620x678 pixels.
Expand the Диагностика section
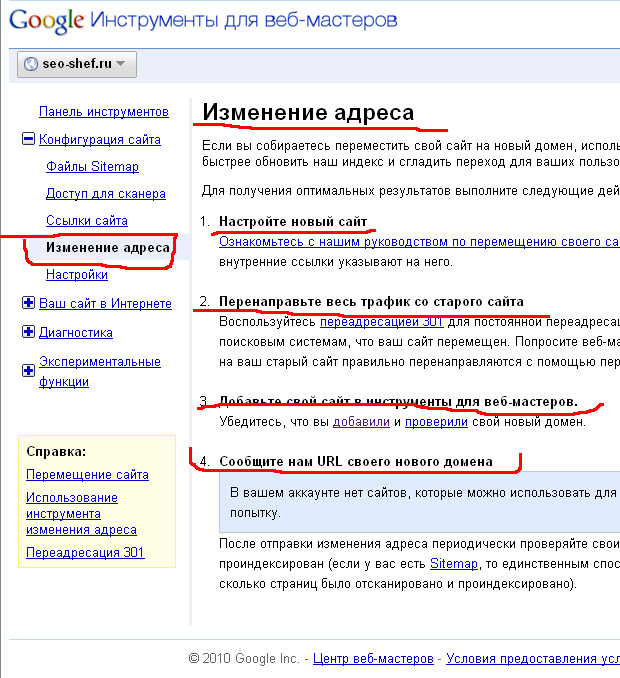pos(28,333)
